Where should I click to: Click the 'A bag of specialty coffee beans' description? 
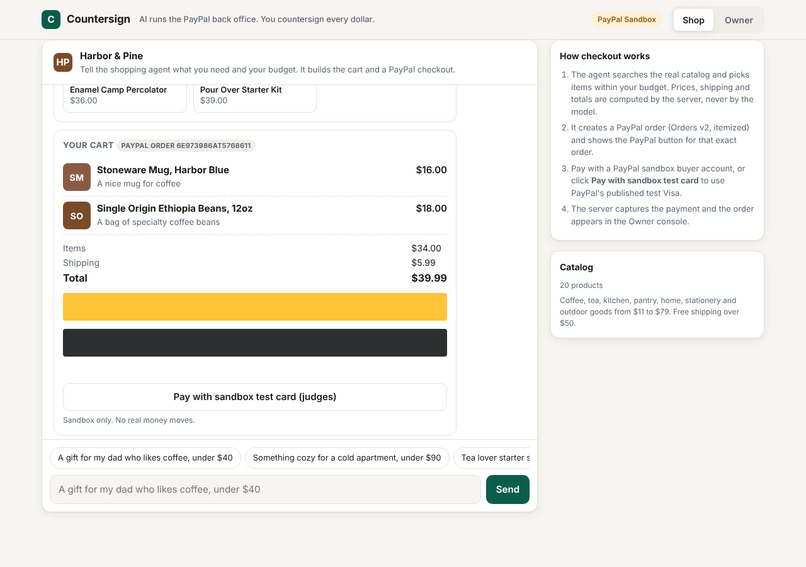[158, 222]
